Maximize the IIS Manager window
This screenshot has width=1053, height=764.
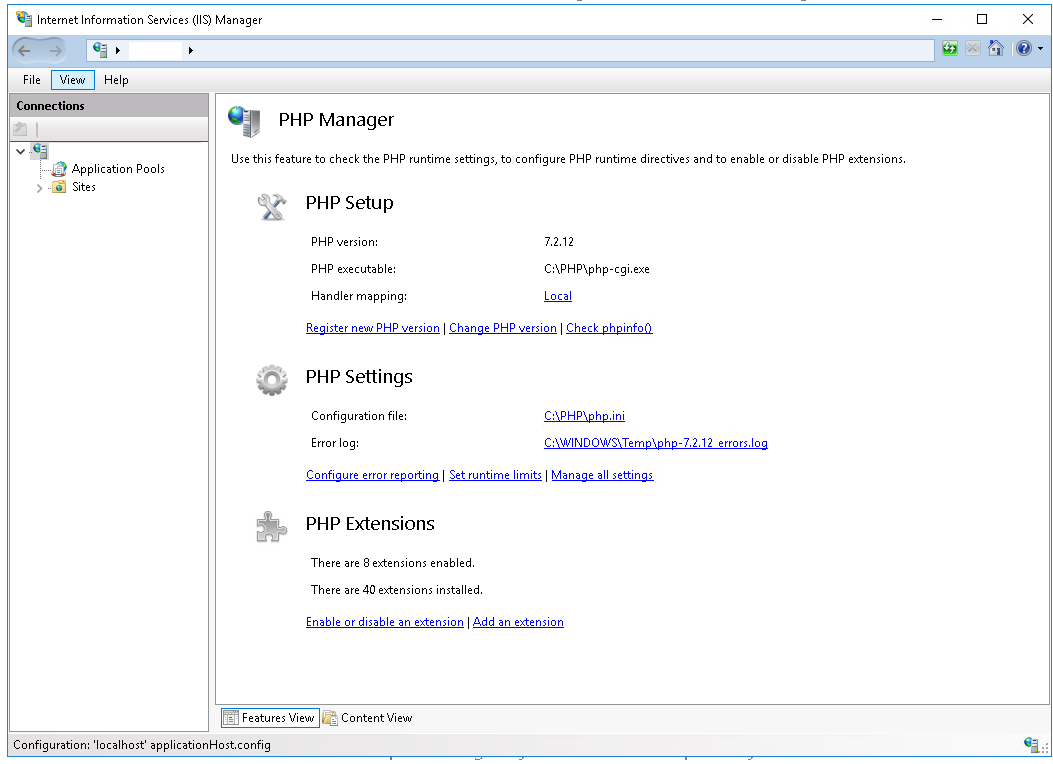982,19
